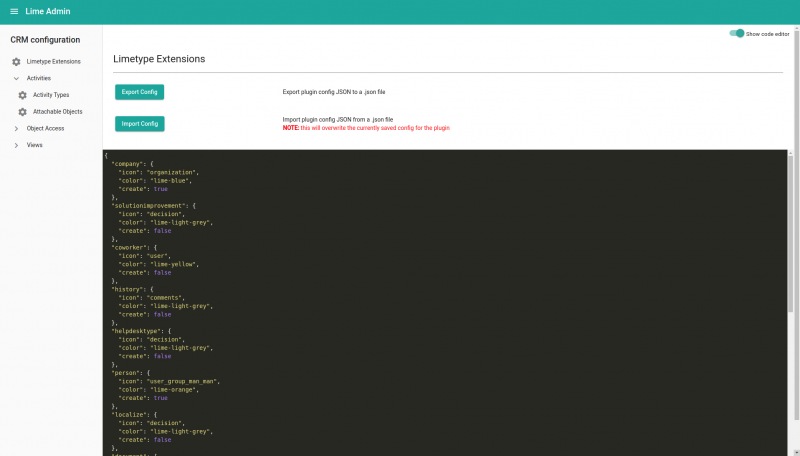Screen dimensions: 800x456
Task: Expand the Object Access chevron
Action: 16,128
